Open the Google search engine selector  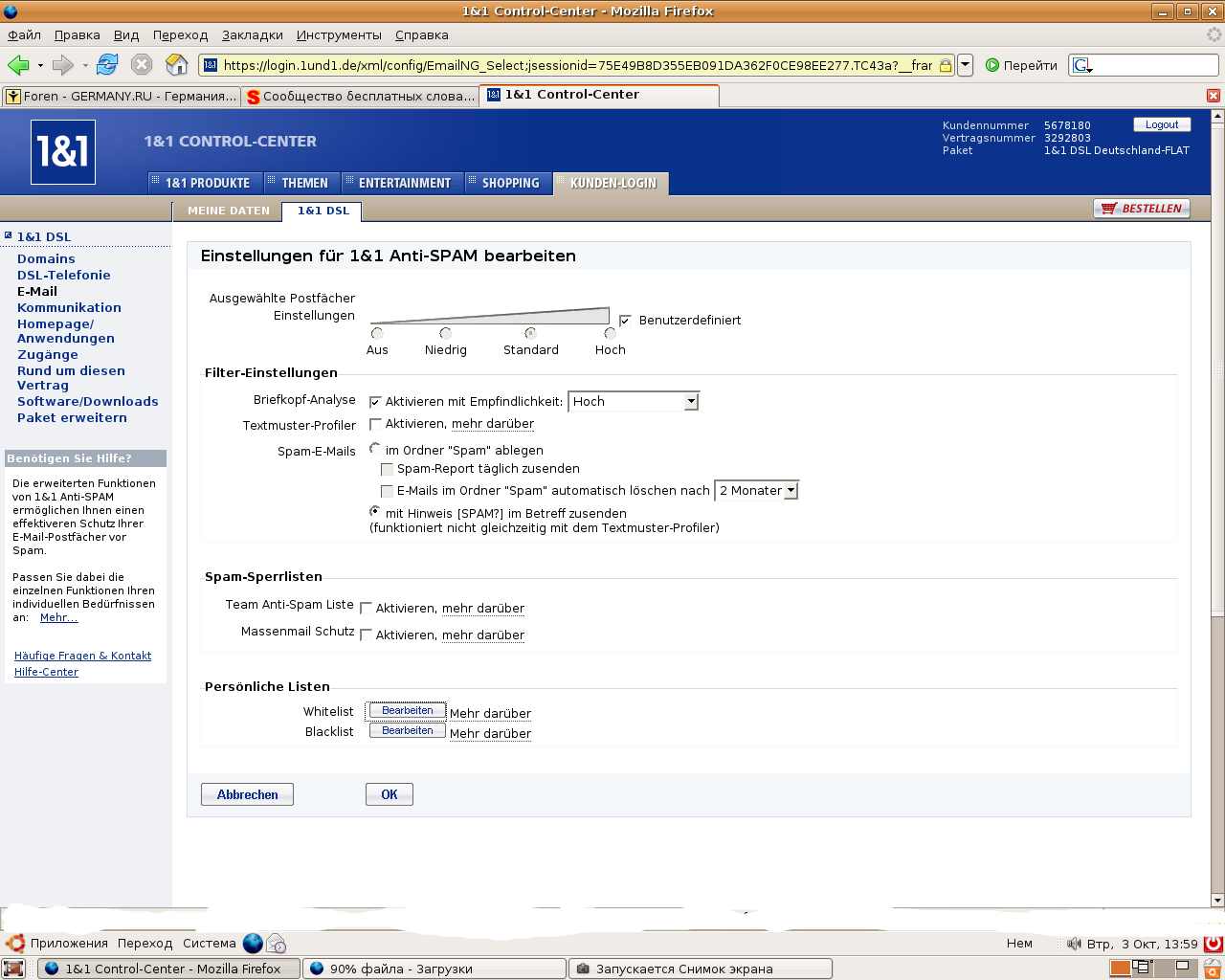(1082, 65)
